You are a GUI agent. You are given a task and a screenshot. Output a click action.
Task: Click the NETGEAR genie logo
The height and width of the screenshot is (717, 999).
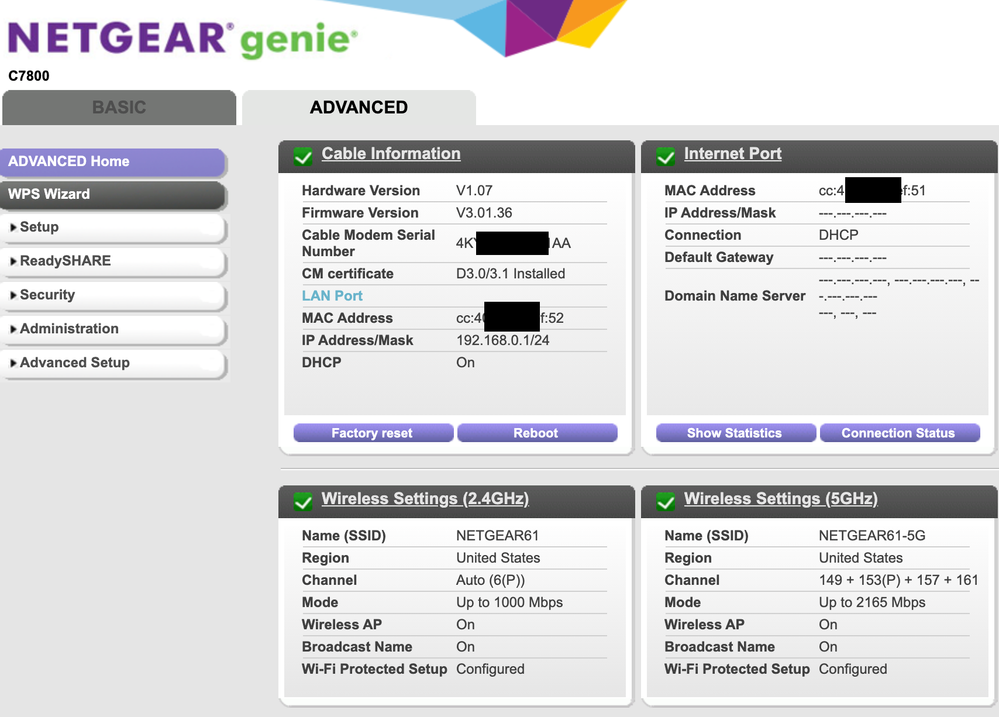pos(182,38)
